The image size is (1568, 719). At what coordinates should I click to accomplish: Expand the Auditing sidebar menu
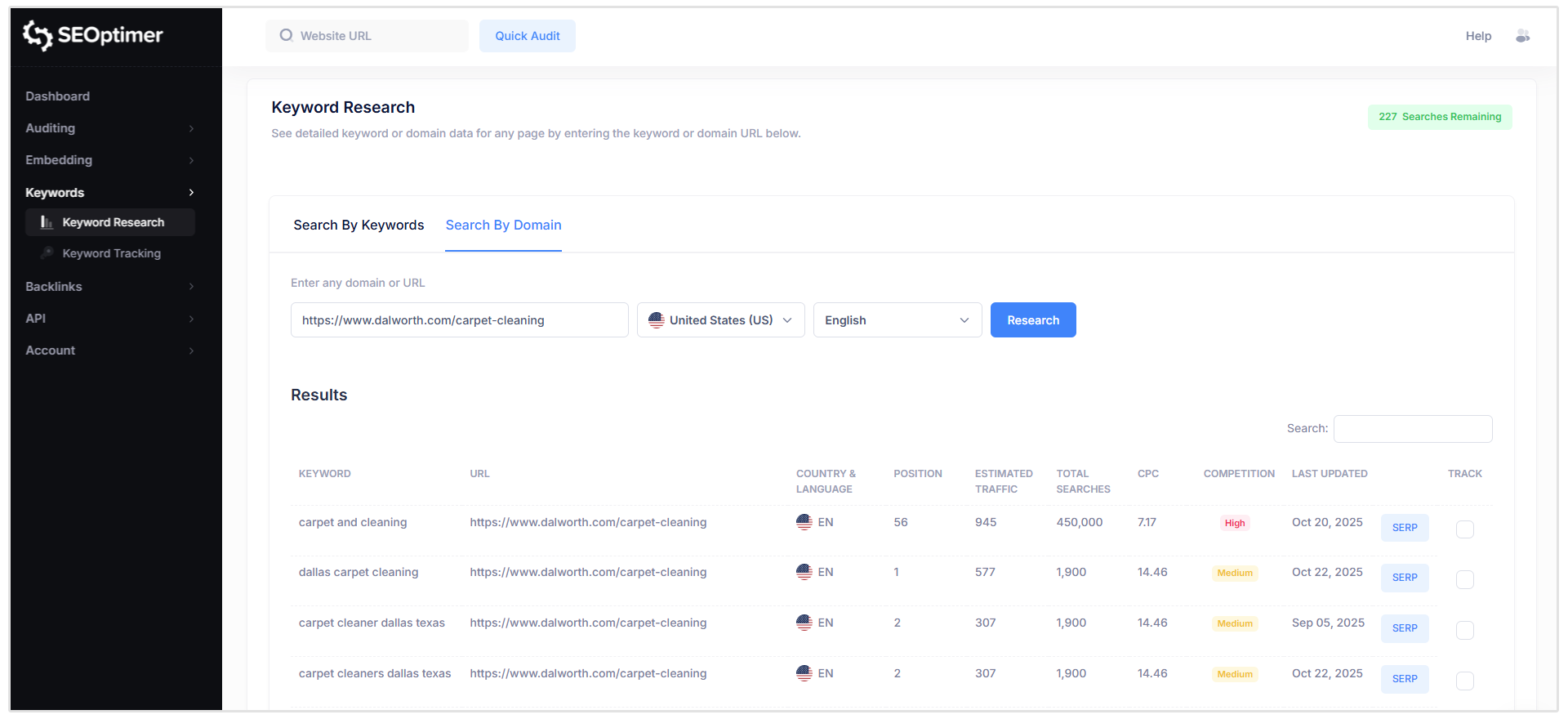point(109,128)
